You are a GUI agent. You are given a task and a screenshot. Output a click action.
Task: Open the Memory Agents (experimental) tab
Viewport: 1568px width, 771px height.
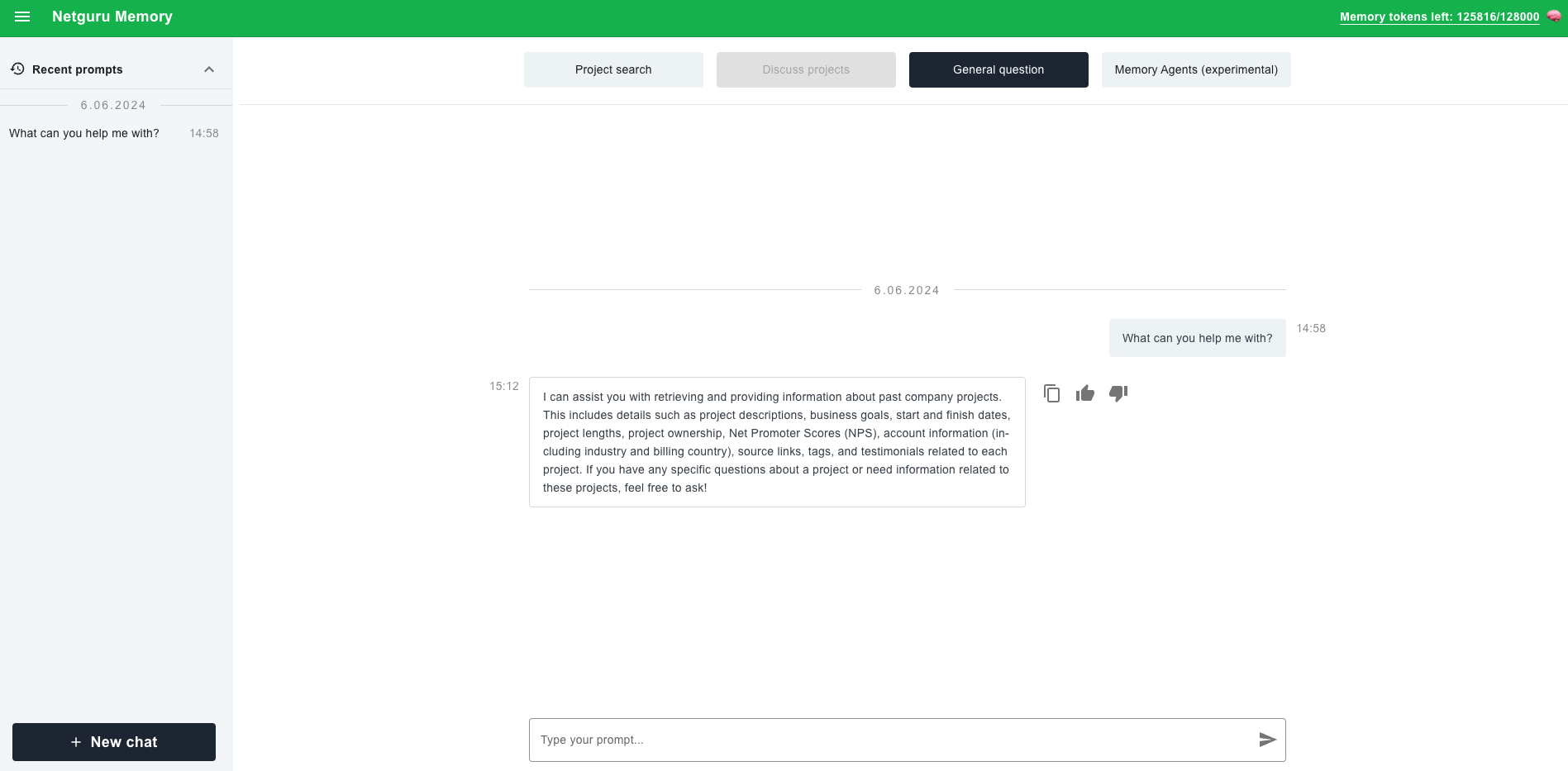pyautogui.click(x=1196, y=69)
